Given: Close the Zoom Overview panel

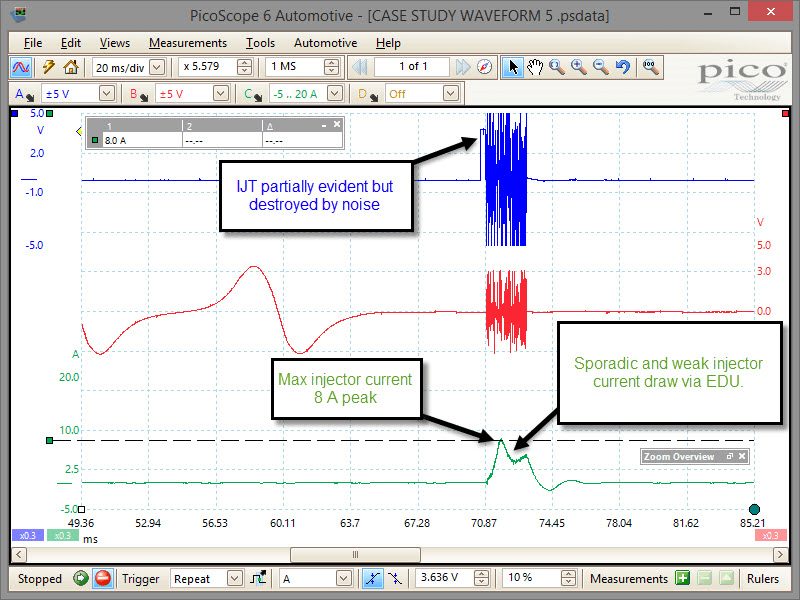Looking at the screenshot, I should [742, 456].
